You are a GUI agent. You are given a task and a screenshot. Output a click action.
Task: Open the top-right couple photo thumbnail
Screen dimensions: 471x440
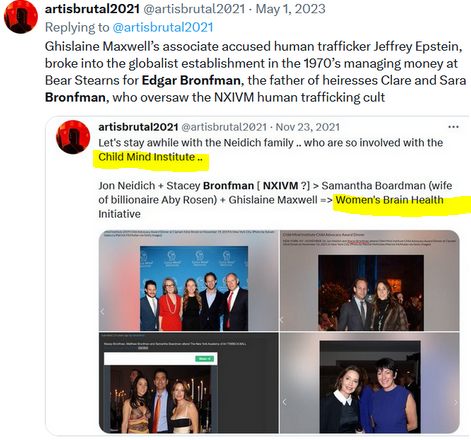[370, 280]
